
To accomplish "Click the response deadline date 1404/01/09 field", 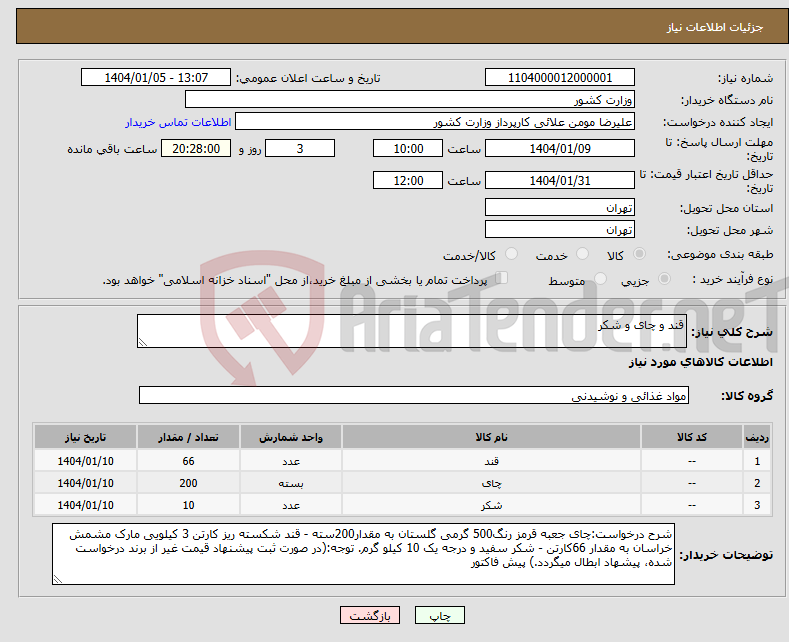I will click(x=560, y=148).
